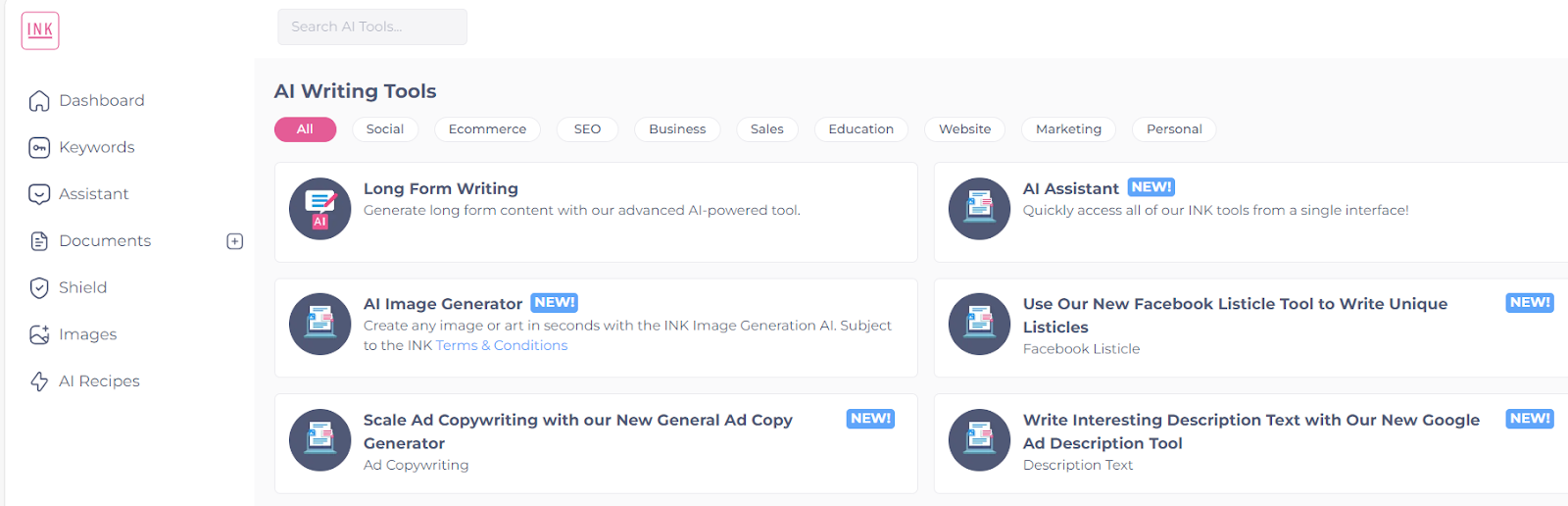Click the 'Ad Copywriting' subtitle text

[x=416, y=465]
